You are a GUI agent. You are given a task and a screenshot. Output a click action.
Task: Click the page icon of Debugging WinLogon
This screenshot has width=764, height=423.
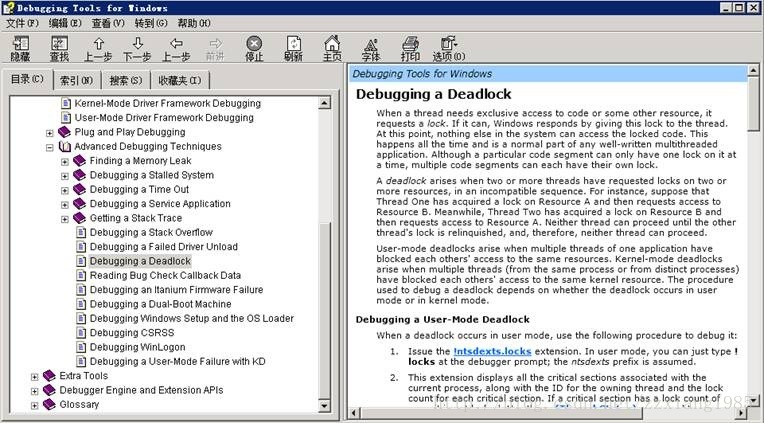tap(81, 347)
